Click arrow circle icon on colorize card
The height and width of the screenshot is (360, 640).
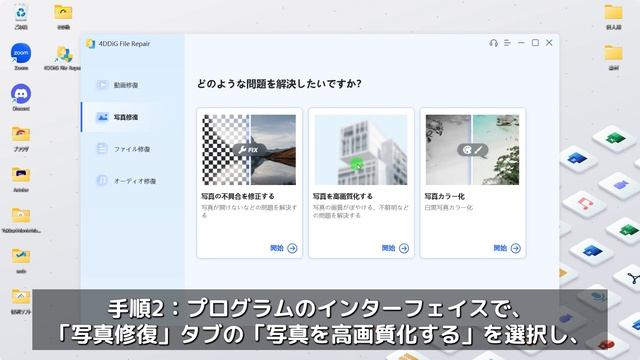tap(516, 248)
